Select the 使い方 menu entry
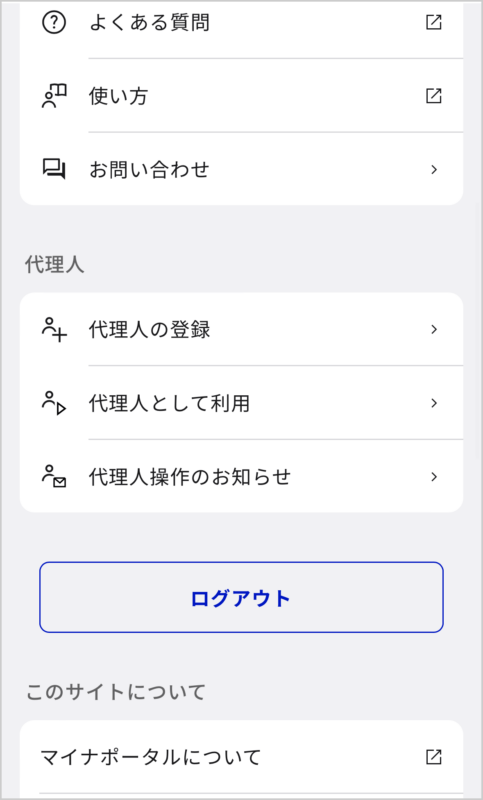The height and width of the screenshot is (800, 483). [x=118, y=96]
